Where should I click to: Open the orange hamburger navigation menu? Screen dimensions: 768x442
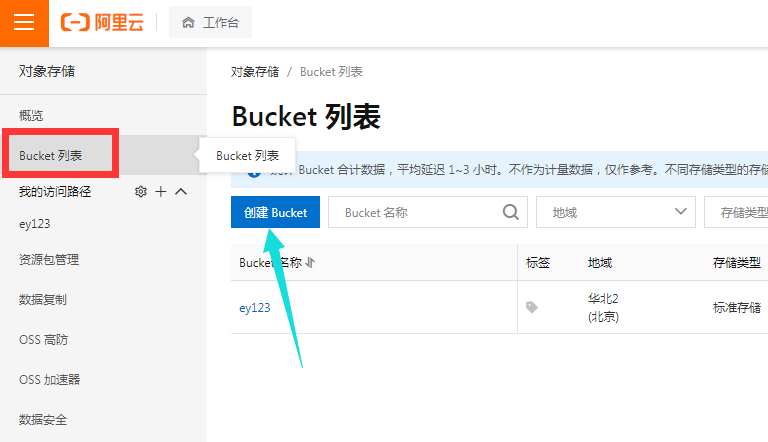coord(23,23)
